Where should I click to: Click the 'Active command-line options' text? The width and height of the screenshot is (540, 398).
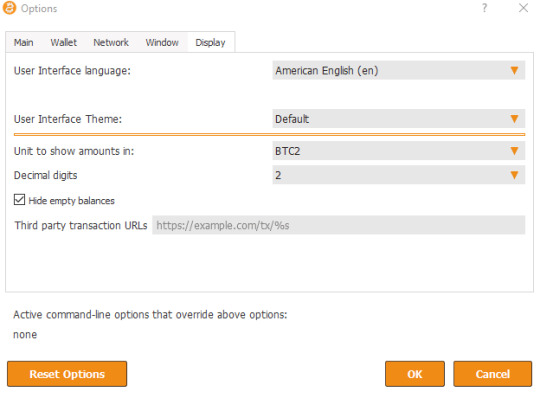pos(150,315)
